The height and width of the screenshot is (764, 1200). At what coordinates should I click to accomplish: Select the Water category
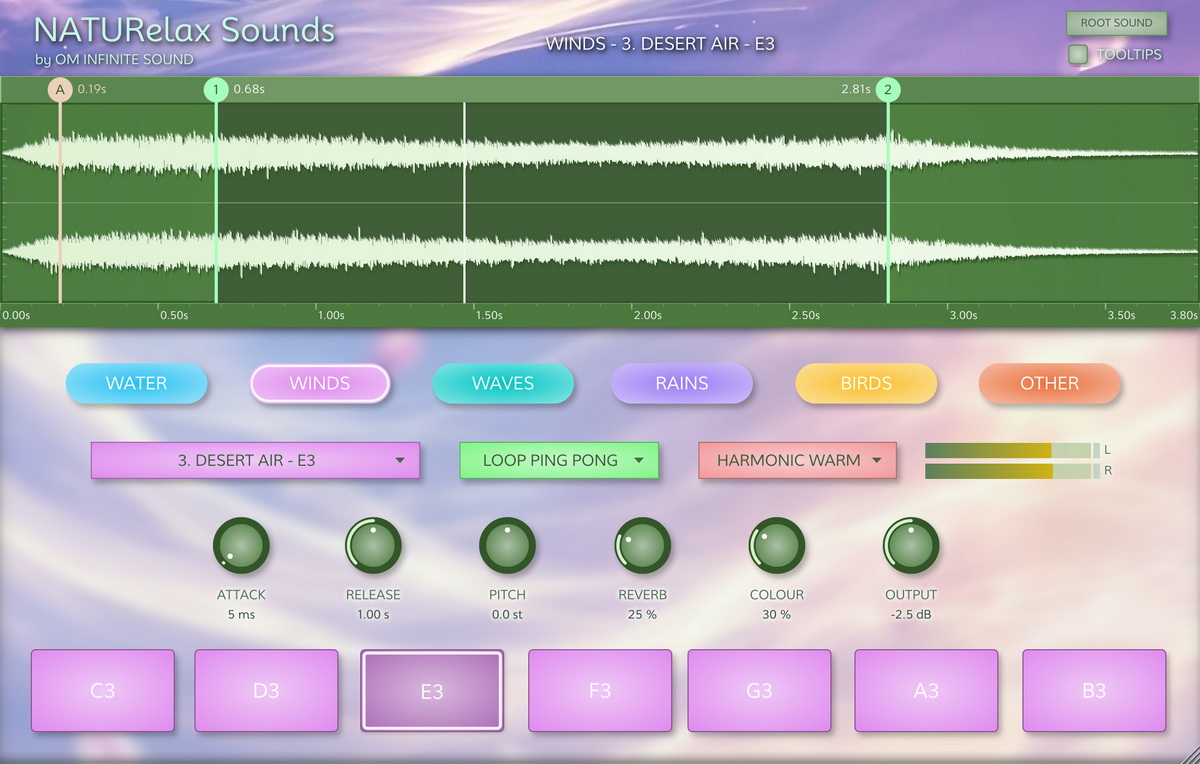137,383
